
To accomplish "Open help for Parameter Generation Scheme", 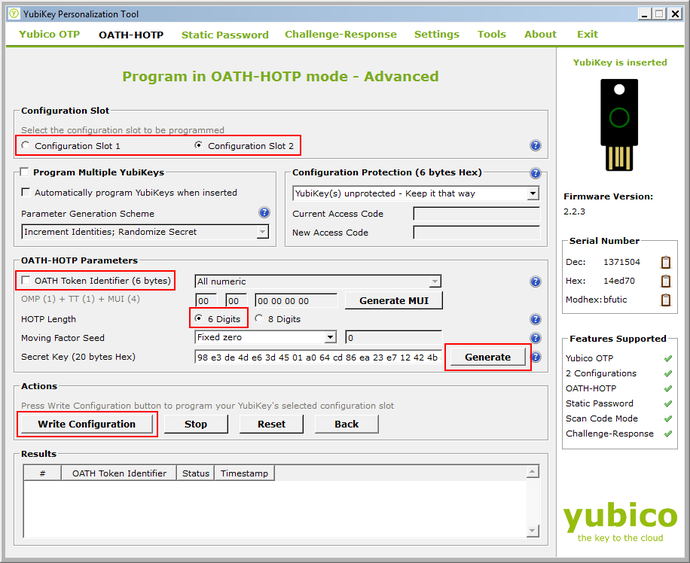I will pos(264,213).
